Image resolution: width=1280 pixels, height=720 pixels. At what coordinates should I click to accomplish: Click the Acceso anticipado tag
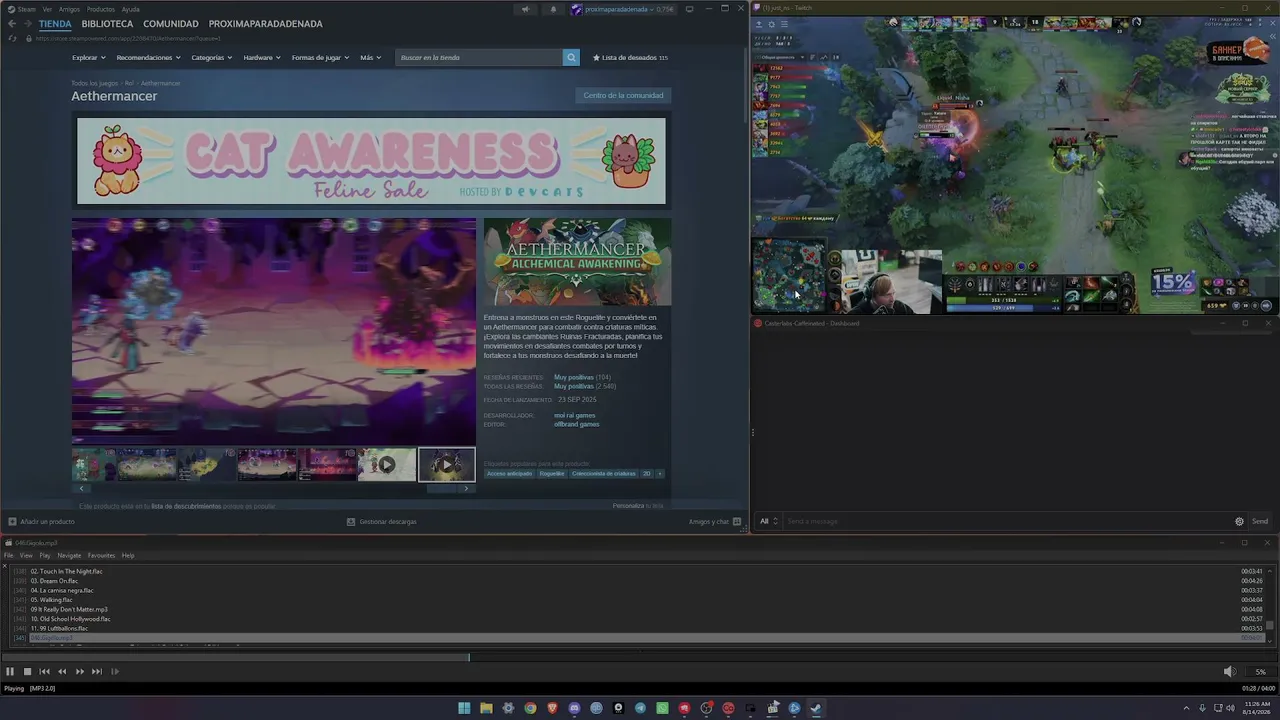[510, 474]
